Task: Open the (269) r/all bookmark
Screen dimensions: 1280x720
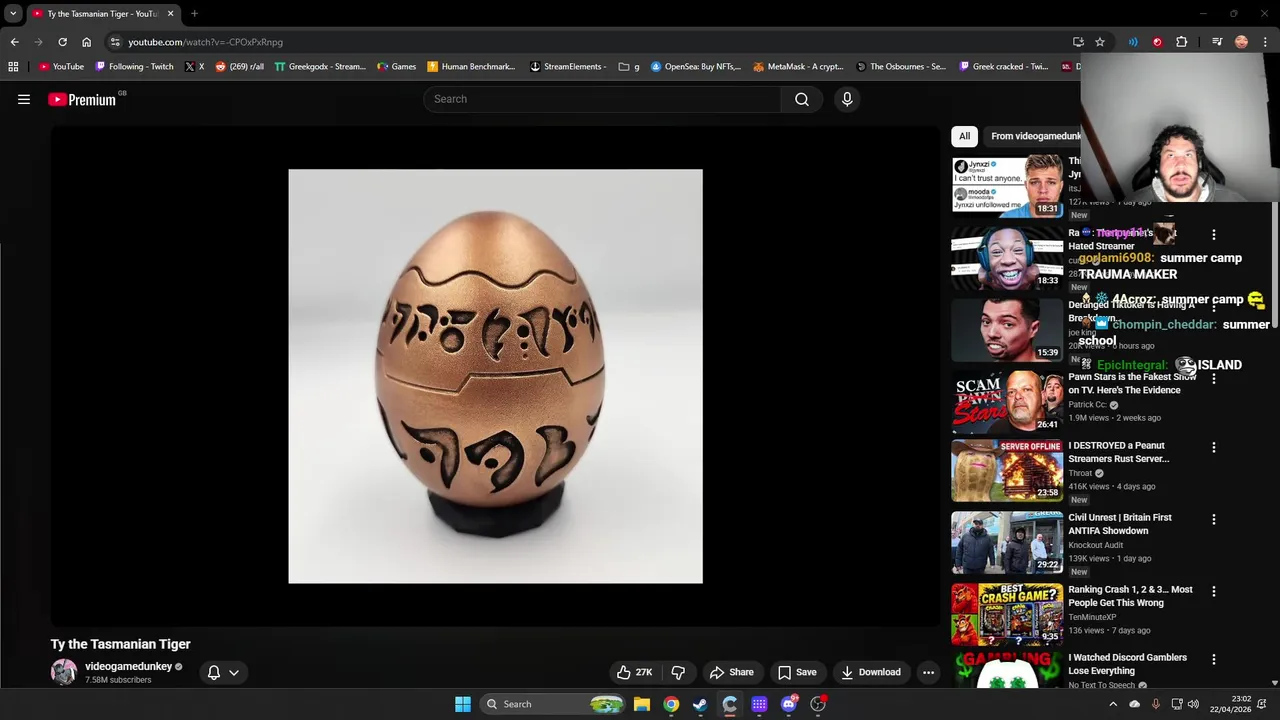Action: click(240, 67)
